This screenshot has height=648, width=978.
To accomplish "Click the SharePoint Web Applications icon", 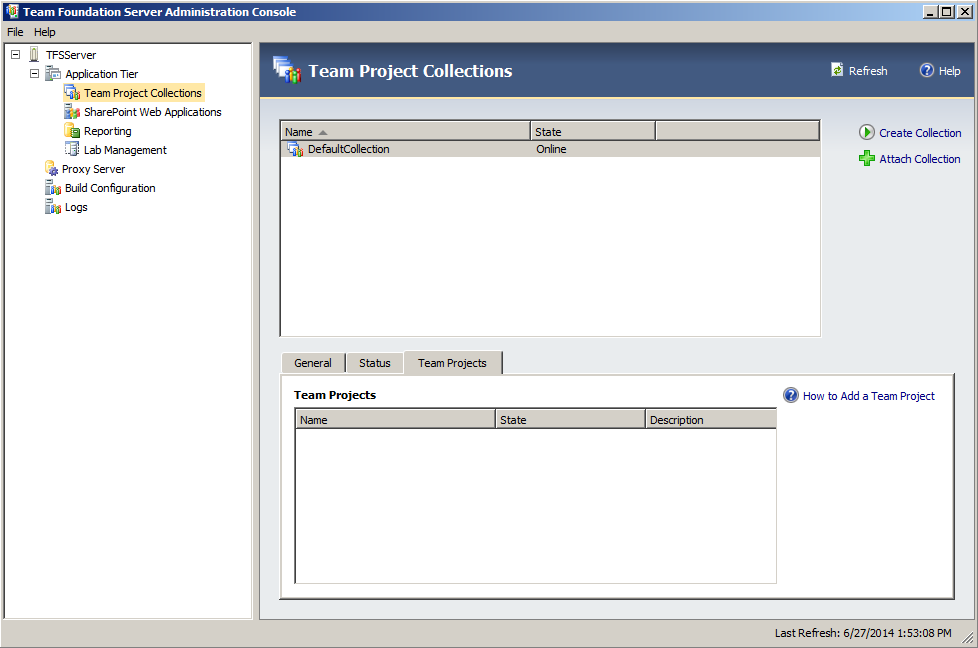I will pos(72,112).
